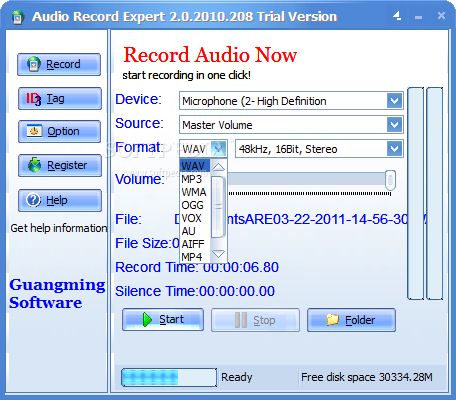Click the red ID3 tag icon
This screenshot has height=400, width=456.
(x=33, y=99)
